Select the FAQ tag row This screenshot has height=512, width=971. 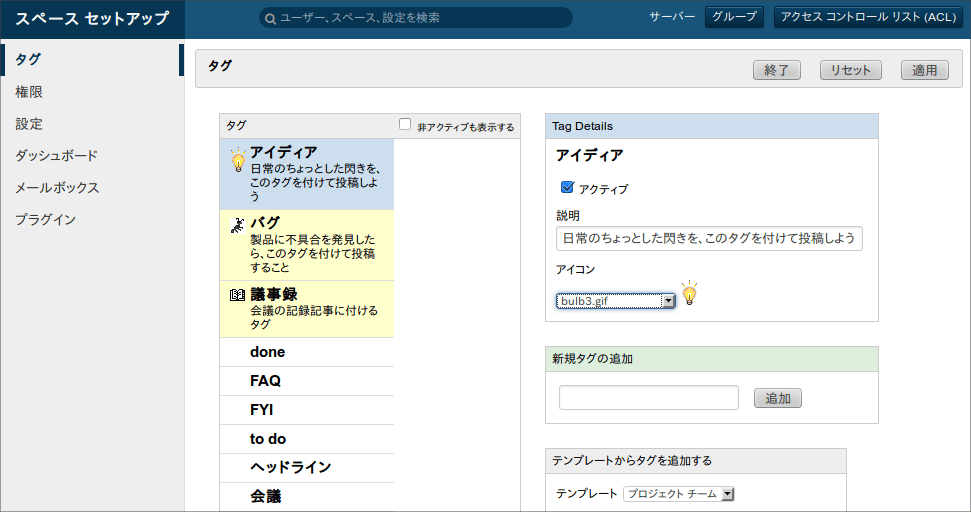click(307, 381)
